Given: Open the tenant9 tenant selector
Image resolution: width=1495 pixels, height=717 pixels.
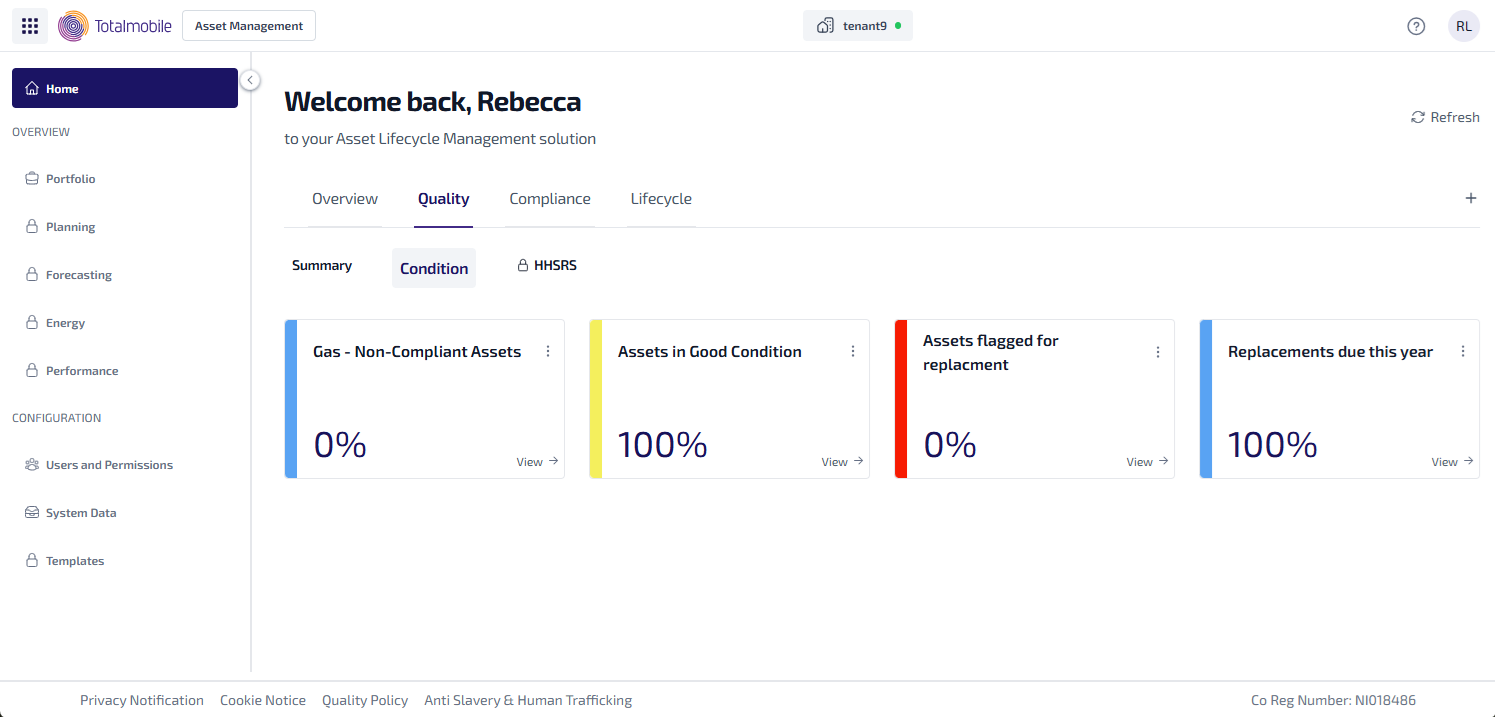Looking at the screenshot, I should tap(857, 26).
